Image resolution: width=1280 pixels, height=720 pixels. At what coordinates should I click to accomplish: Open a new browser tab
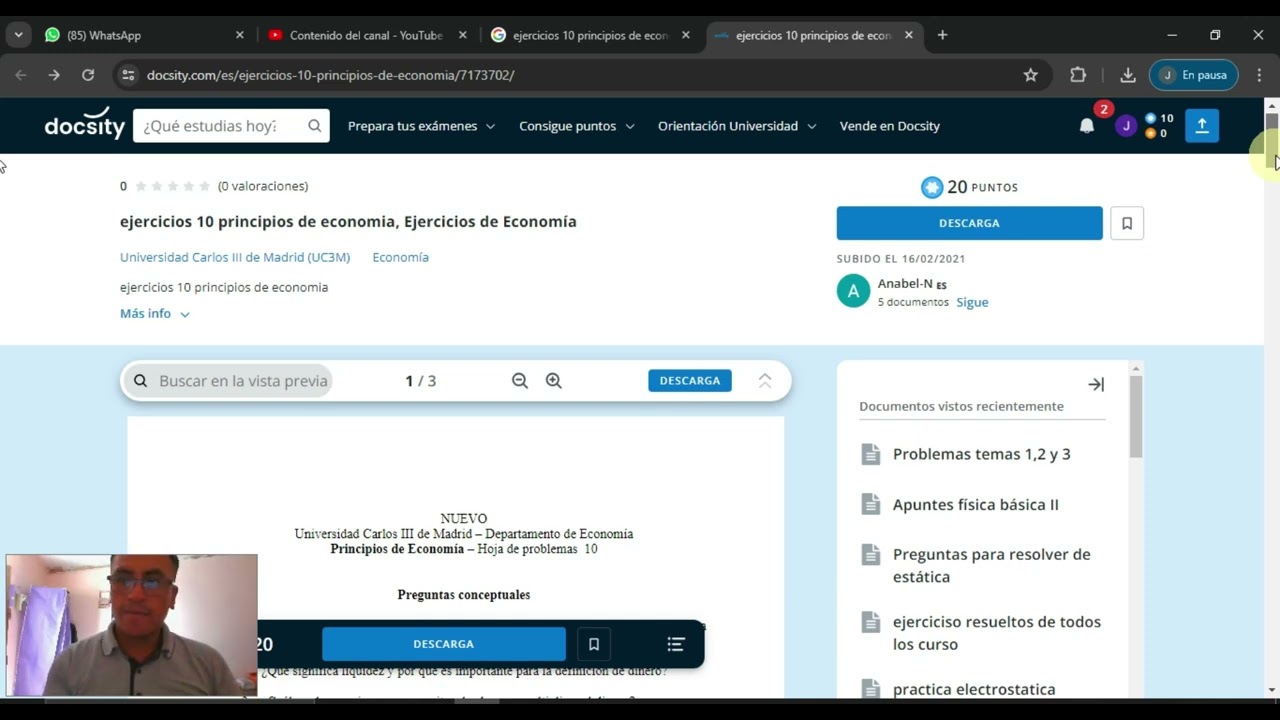click(x=942, y=35)
